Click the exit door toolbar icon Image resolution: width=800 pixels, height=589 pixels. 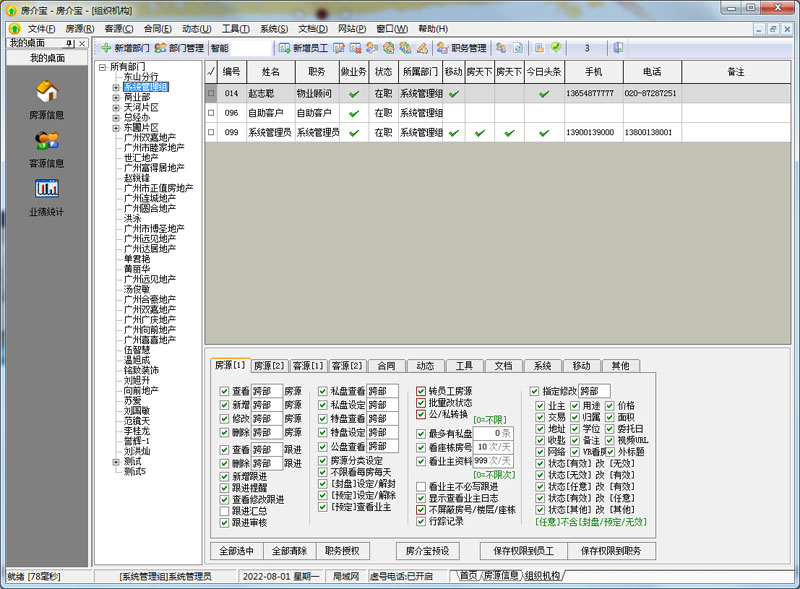point(618,48)
